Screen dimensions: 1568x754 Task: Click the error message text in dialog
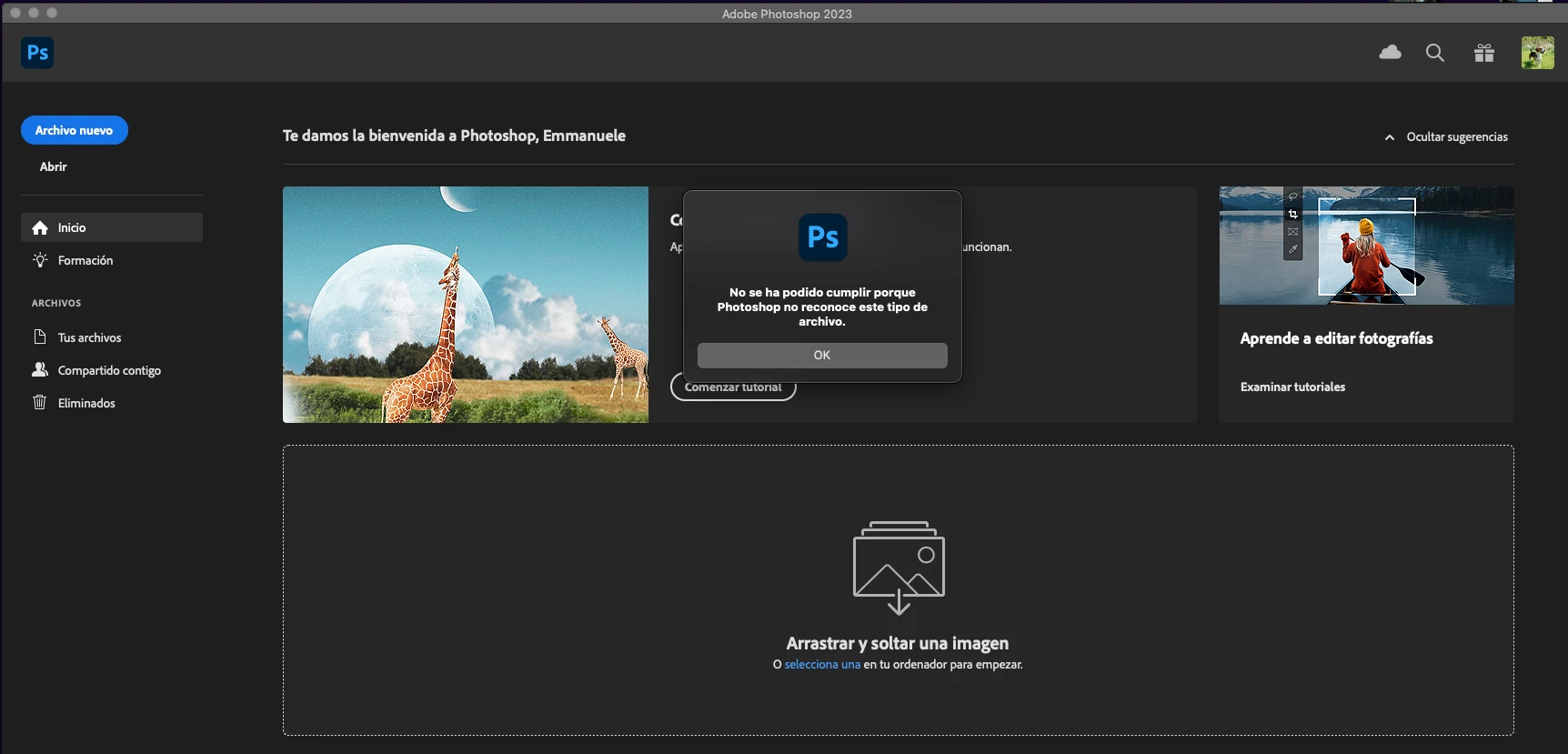coord(822,307)
